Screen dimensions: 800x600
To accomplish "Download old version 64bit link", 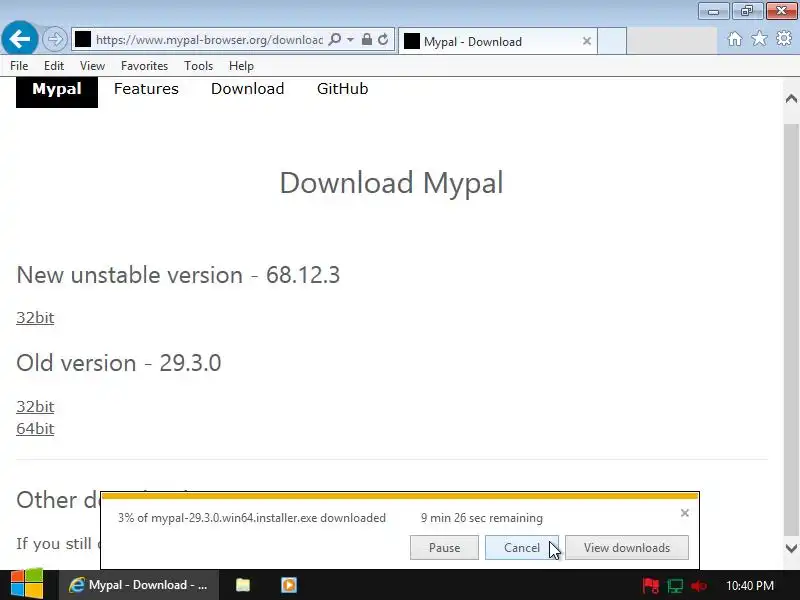I will (x=35, y=429).
